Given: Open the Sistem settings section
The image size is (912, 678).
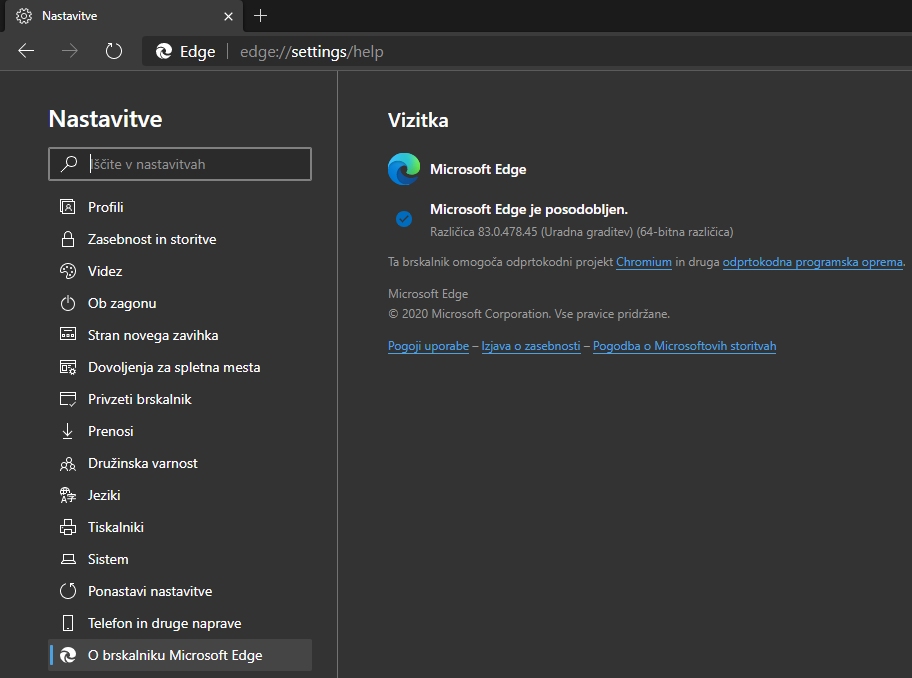Looking at the screenshot, I should [180, 559].
